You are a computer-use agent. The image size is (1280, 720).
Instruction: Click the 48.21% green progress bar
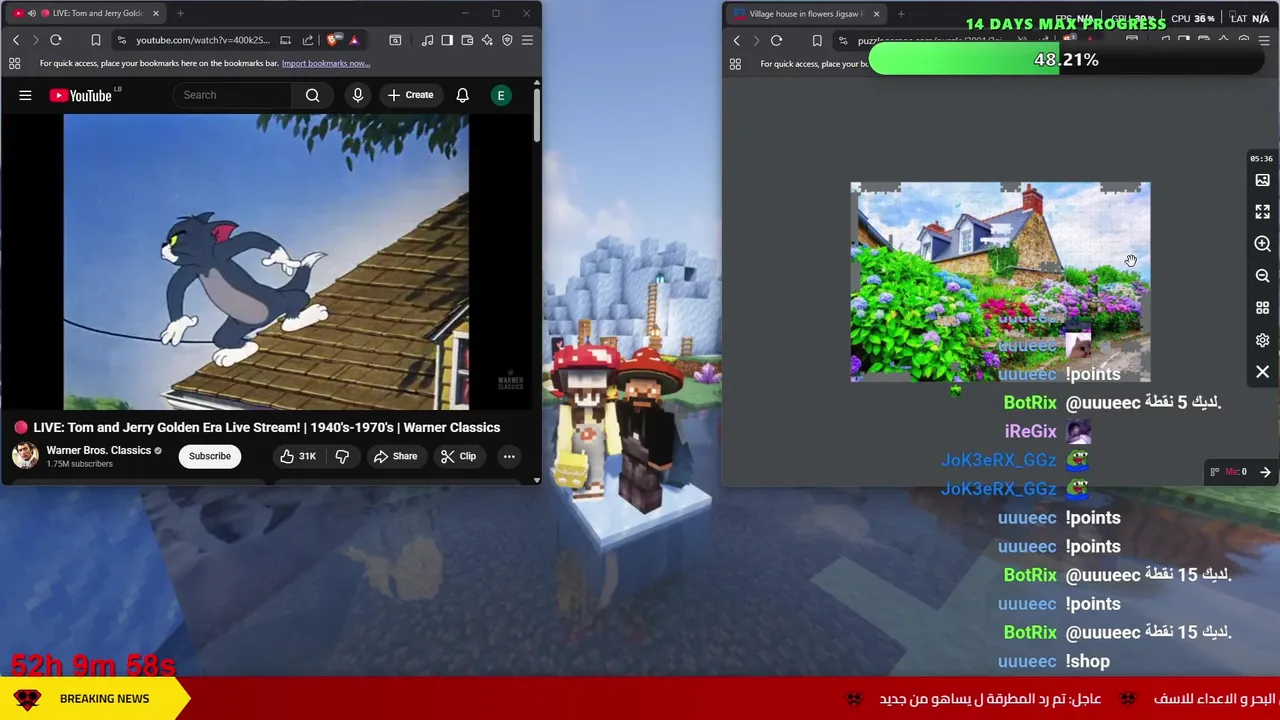pos(1066,60)
